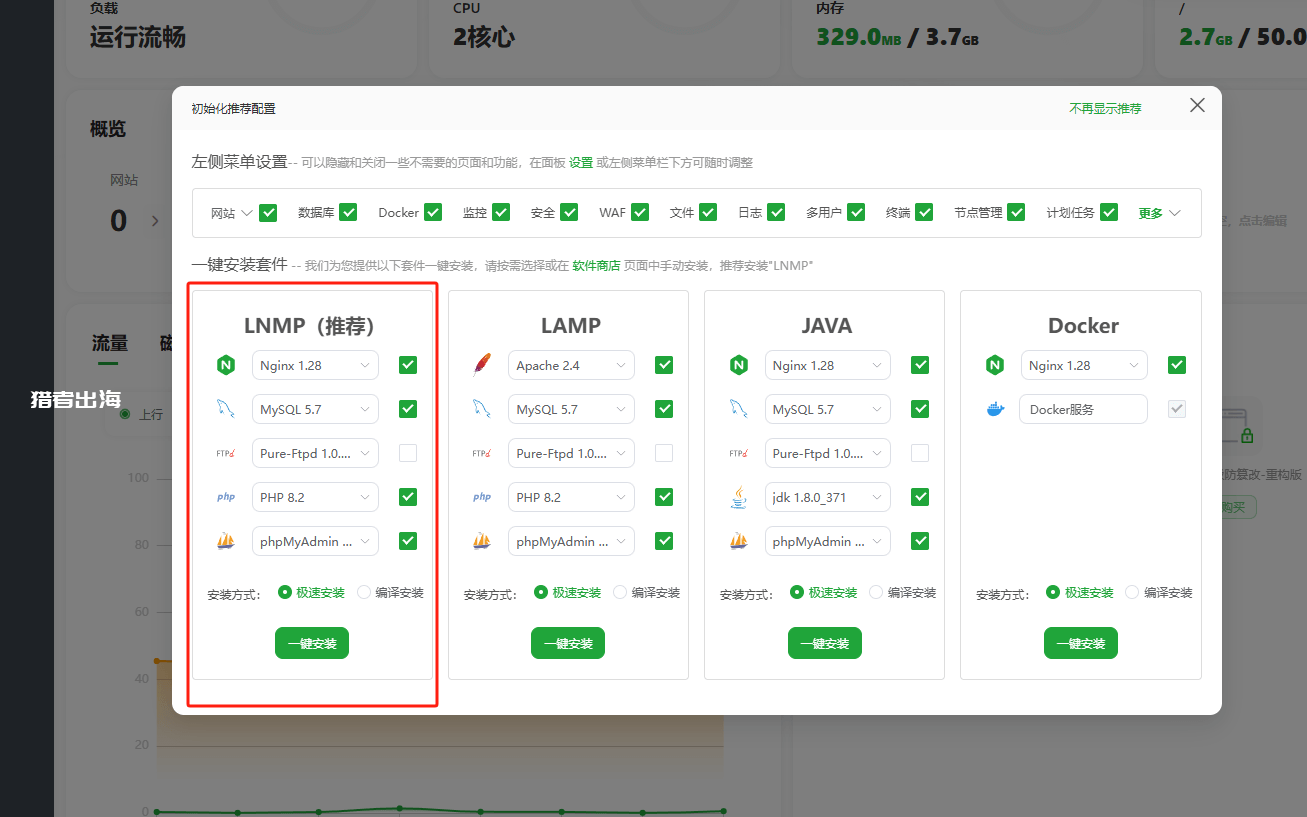Click the Nginx icon in JAVA card
This screenshot has height=817, width=1307.
tap(739, 365)
